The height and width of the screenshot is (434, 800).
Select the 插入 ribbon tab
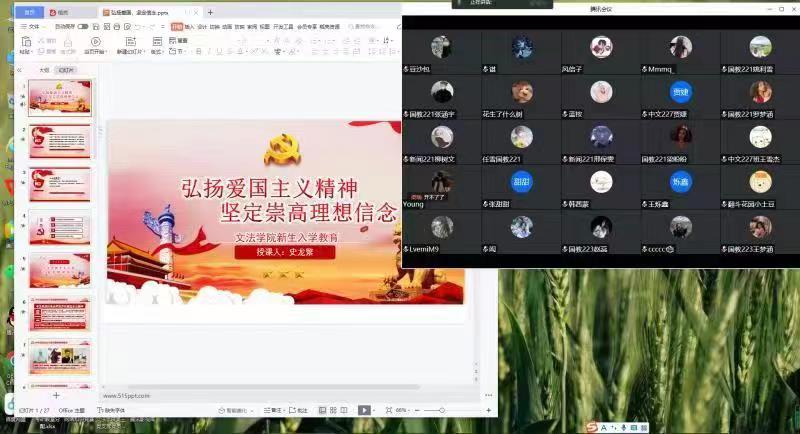[x=190, y=26]
